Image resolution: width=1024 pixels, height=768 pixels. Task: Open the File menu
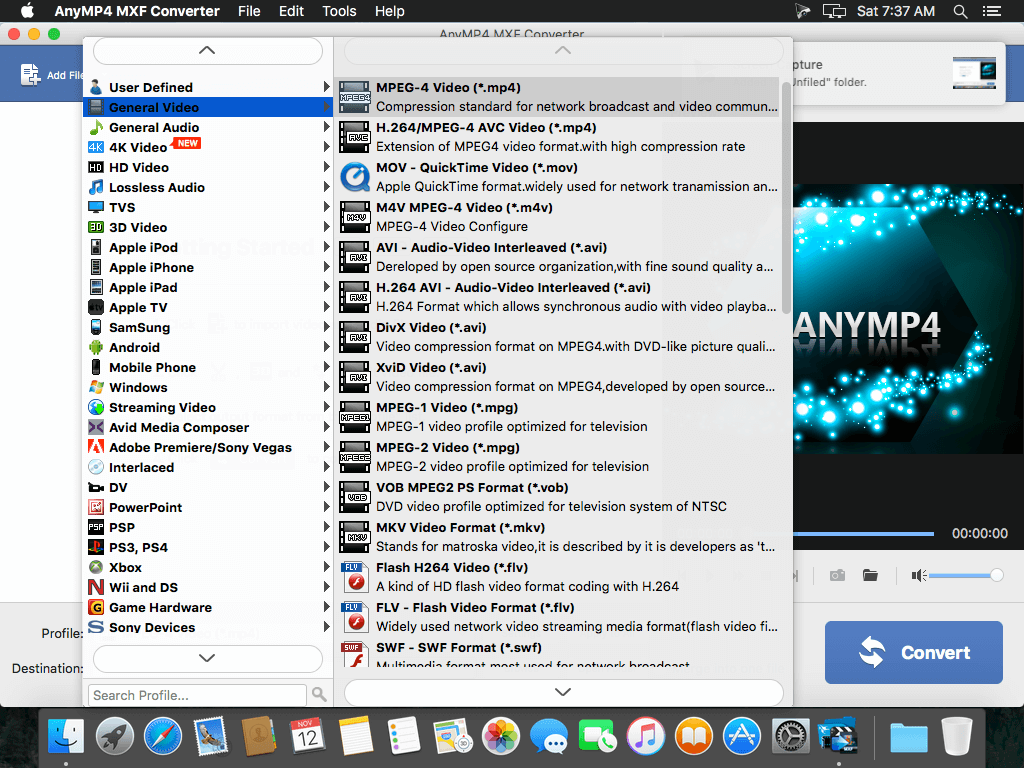pyautogui.click(x=249, y=11)
